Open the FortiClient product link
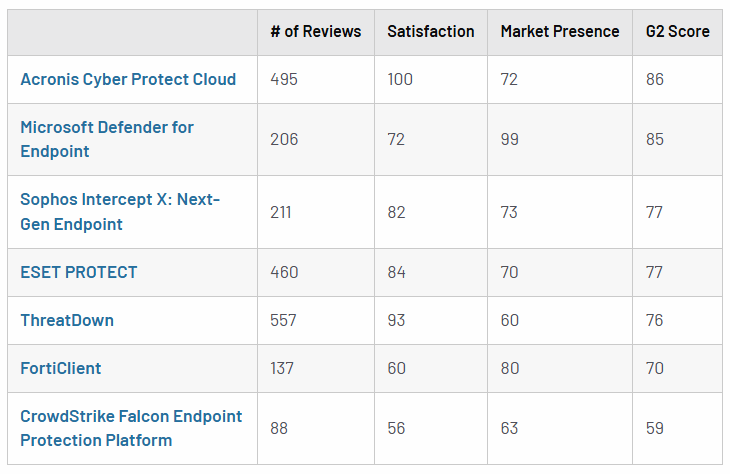This screenshot has height=474, width=730. click(x=61, y=368)
